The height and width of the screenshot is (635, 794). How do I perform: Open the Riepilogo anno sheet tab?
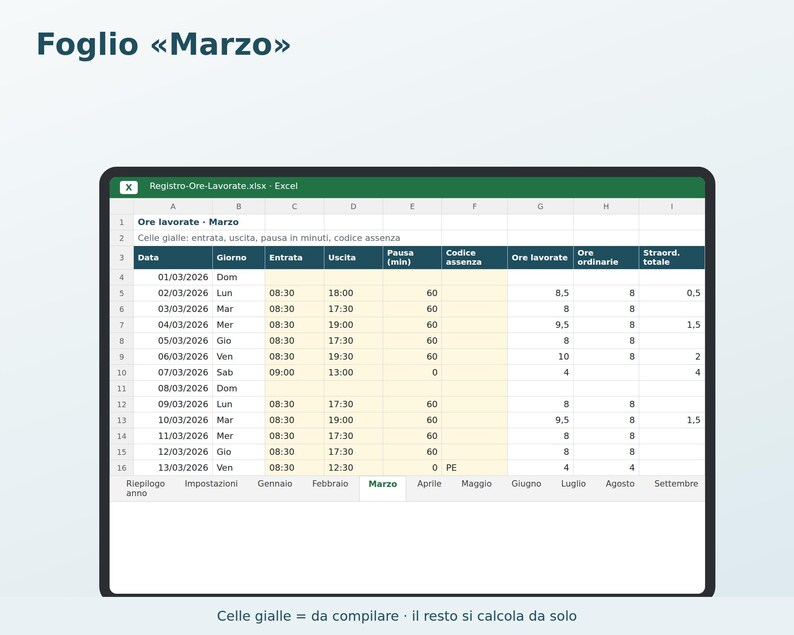(145, 489)
